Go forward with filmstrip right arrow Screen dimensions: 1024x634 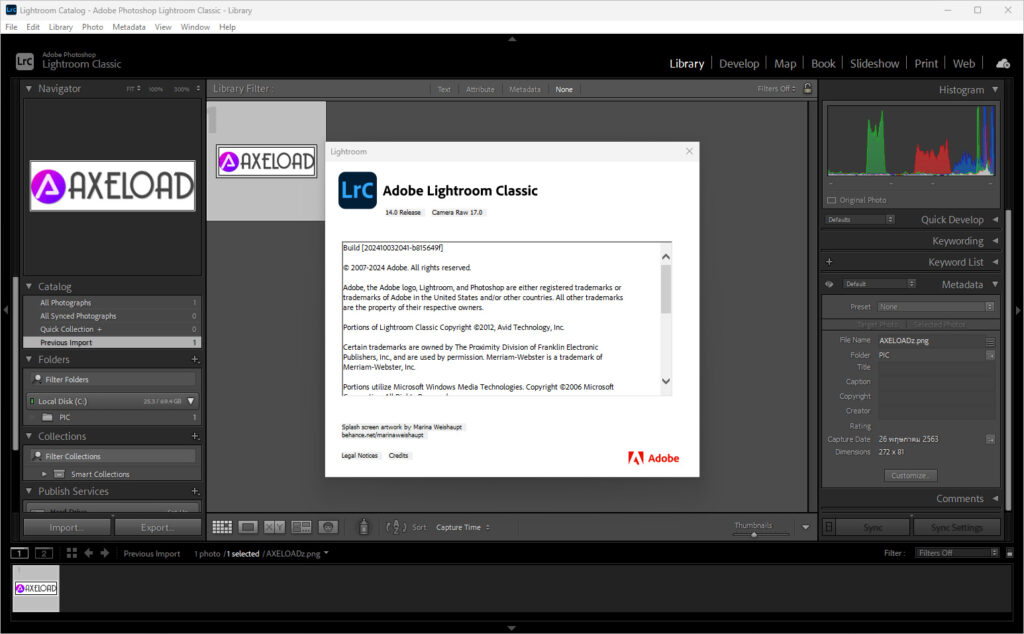point(104,553)
